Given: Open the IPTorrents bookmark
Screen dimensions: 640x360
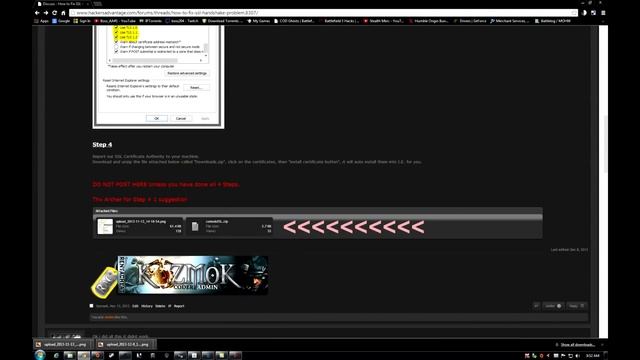Looking at the screenshot, I should click(151, 21).
